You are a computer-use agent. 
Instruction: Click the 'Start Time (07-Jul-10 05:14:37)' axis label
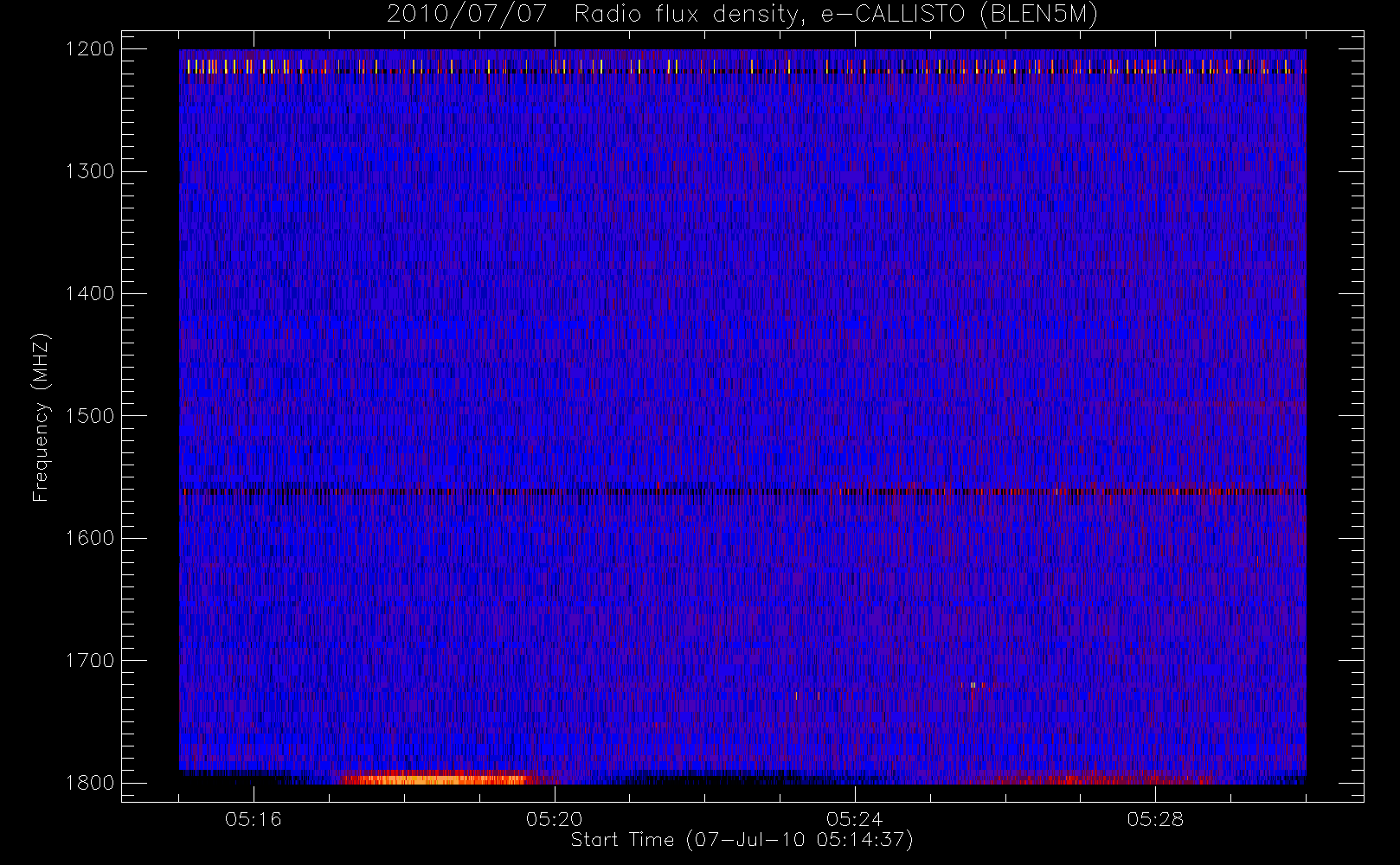[742, 839]
